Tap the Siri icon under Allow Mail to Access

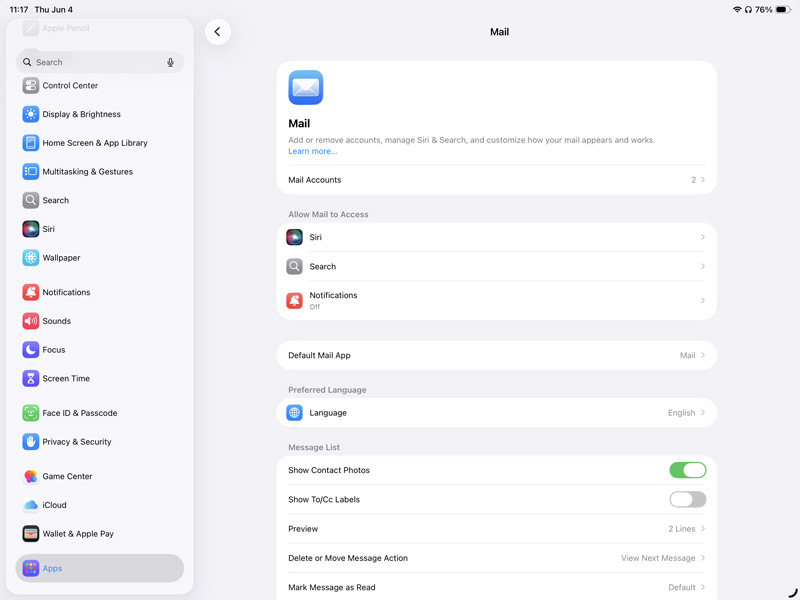294,237
